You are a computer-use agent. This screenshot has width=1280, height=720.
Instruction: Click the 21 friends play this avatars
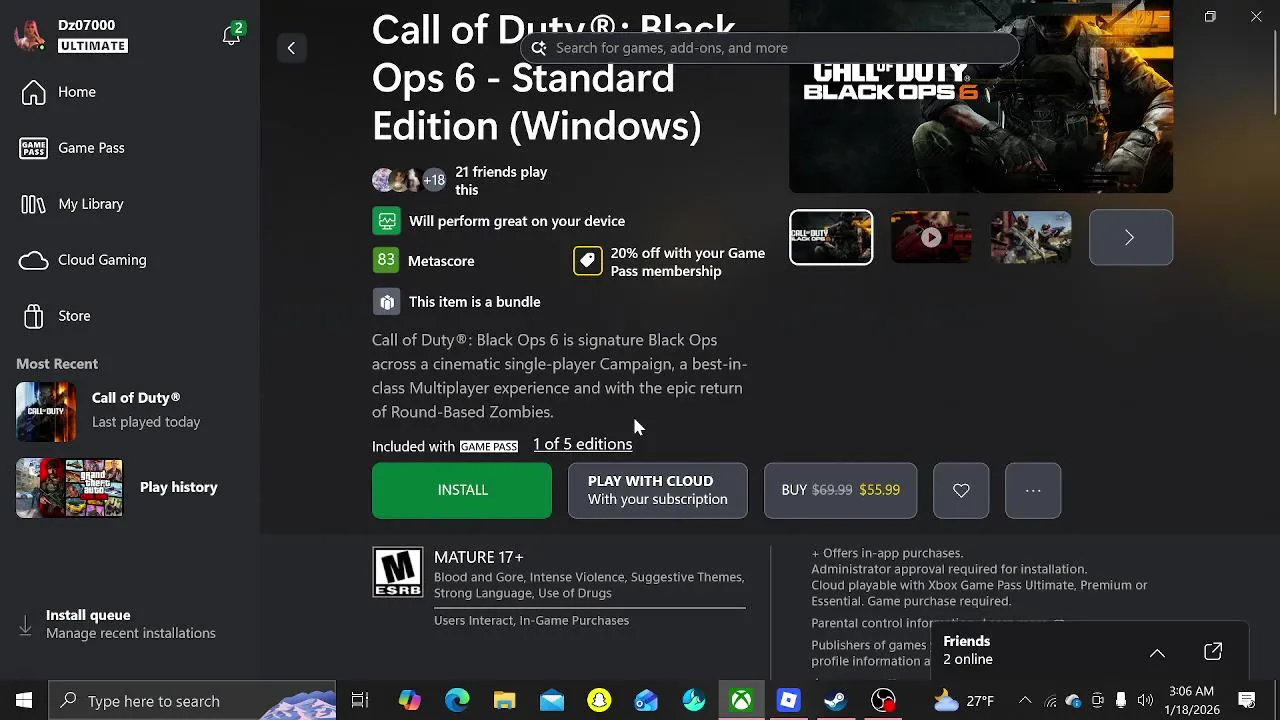[409, 180]
